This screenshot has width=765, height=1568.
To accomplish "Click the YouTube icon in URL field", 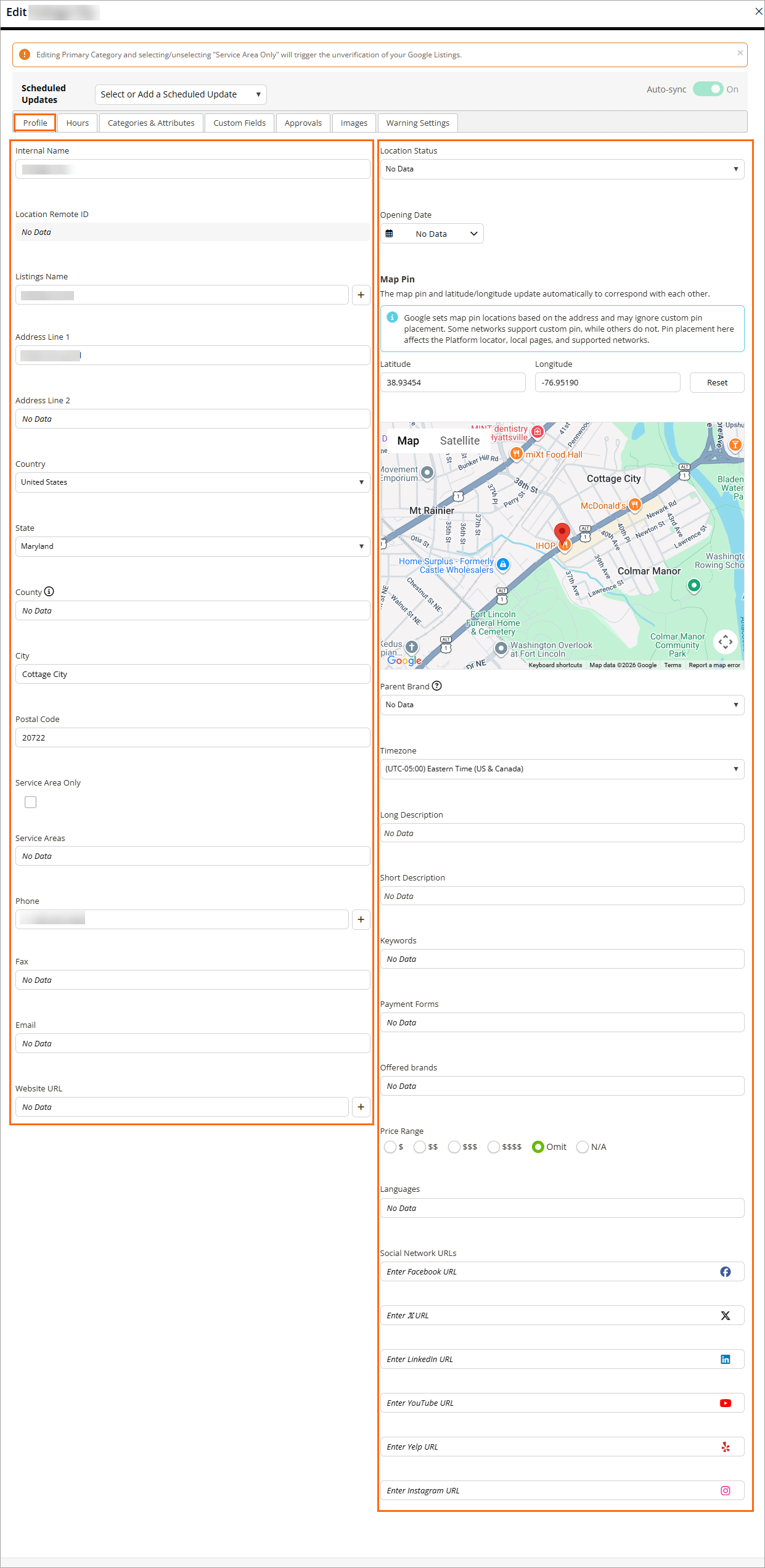I will pyautogui.click(x=726, y=1403).
